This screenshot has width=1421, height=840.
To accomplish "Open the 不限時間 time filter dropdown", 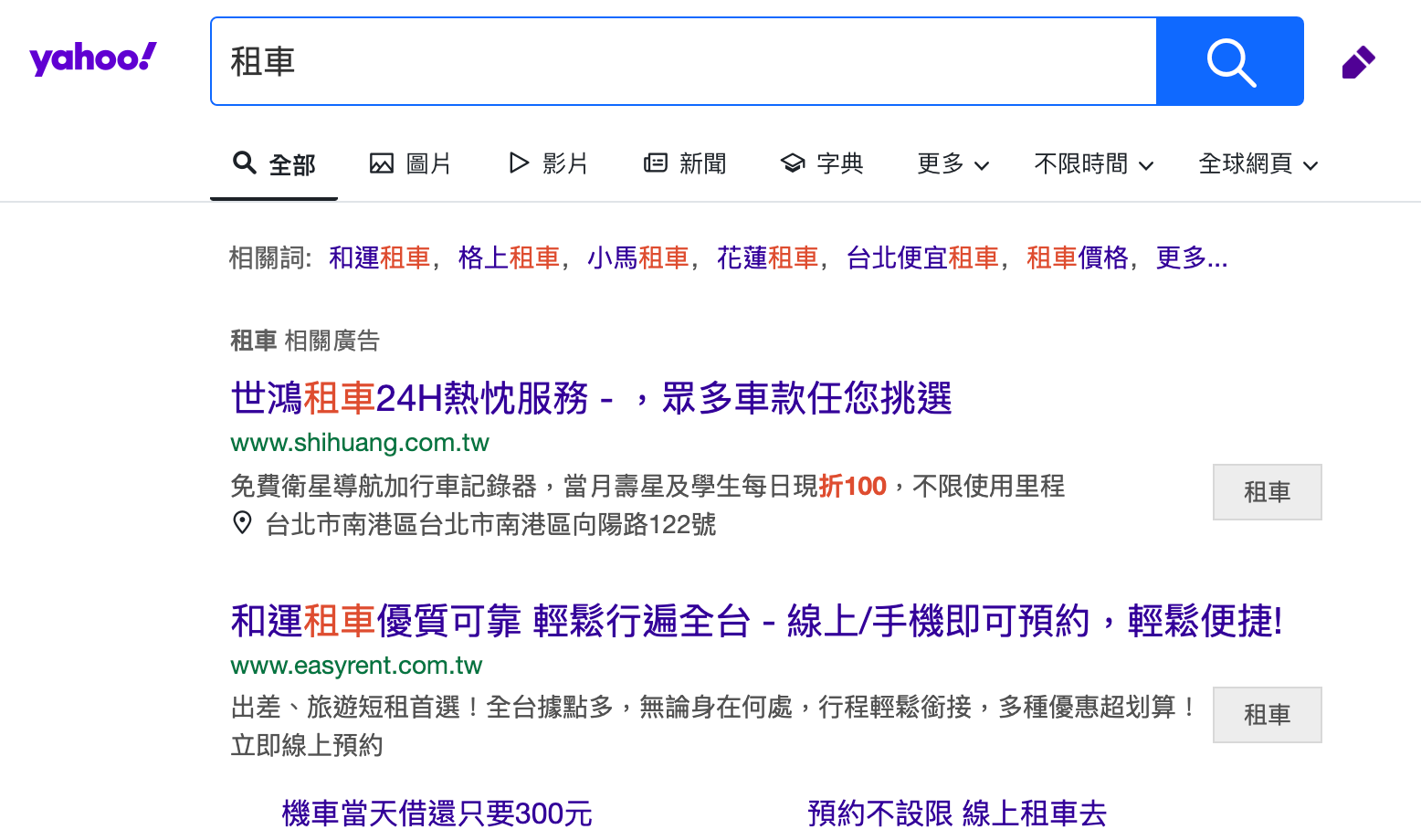I will tap(1094, 164).
